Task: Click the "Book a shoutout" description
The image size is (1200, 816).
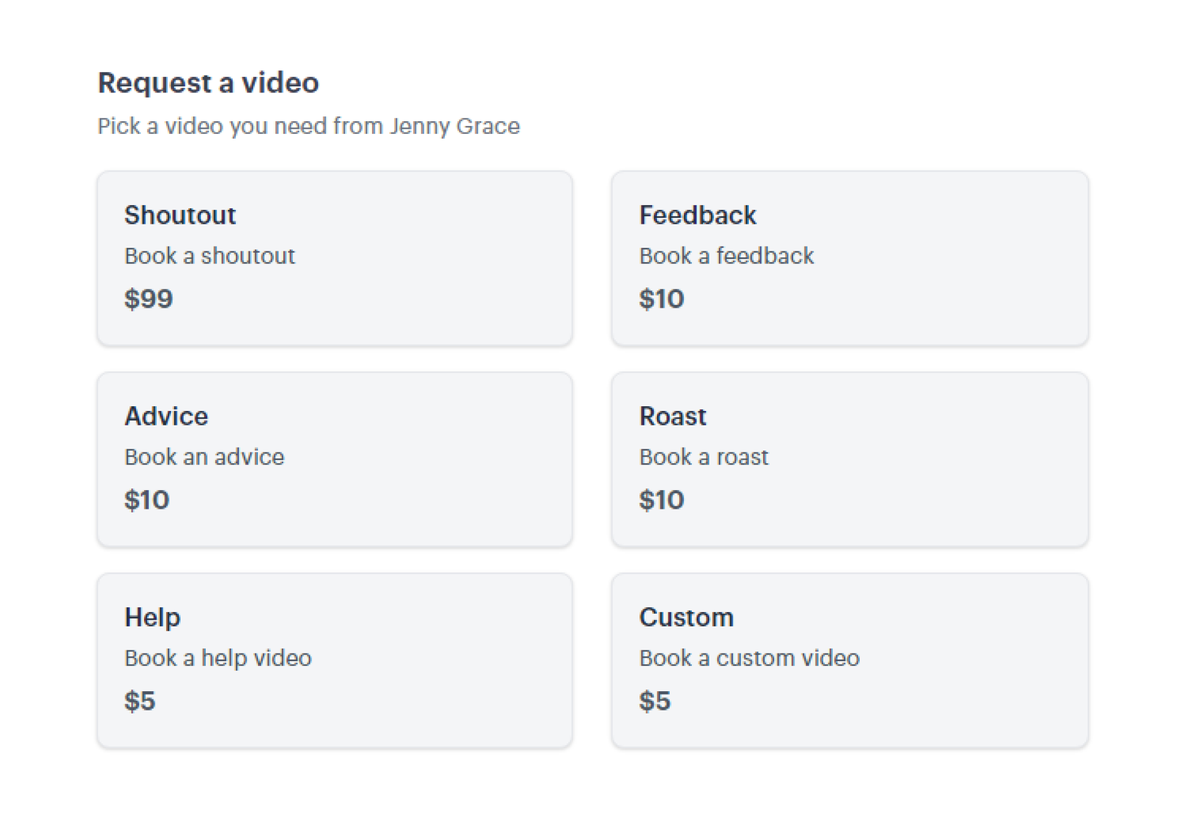Action: [210, 256]
